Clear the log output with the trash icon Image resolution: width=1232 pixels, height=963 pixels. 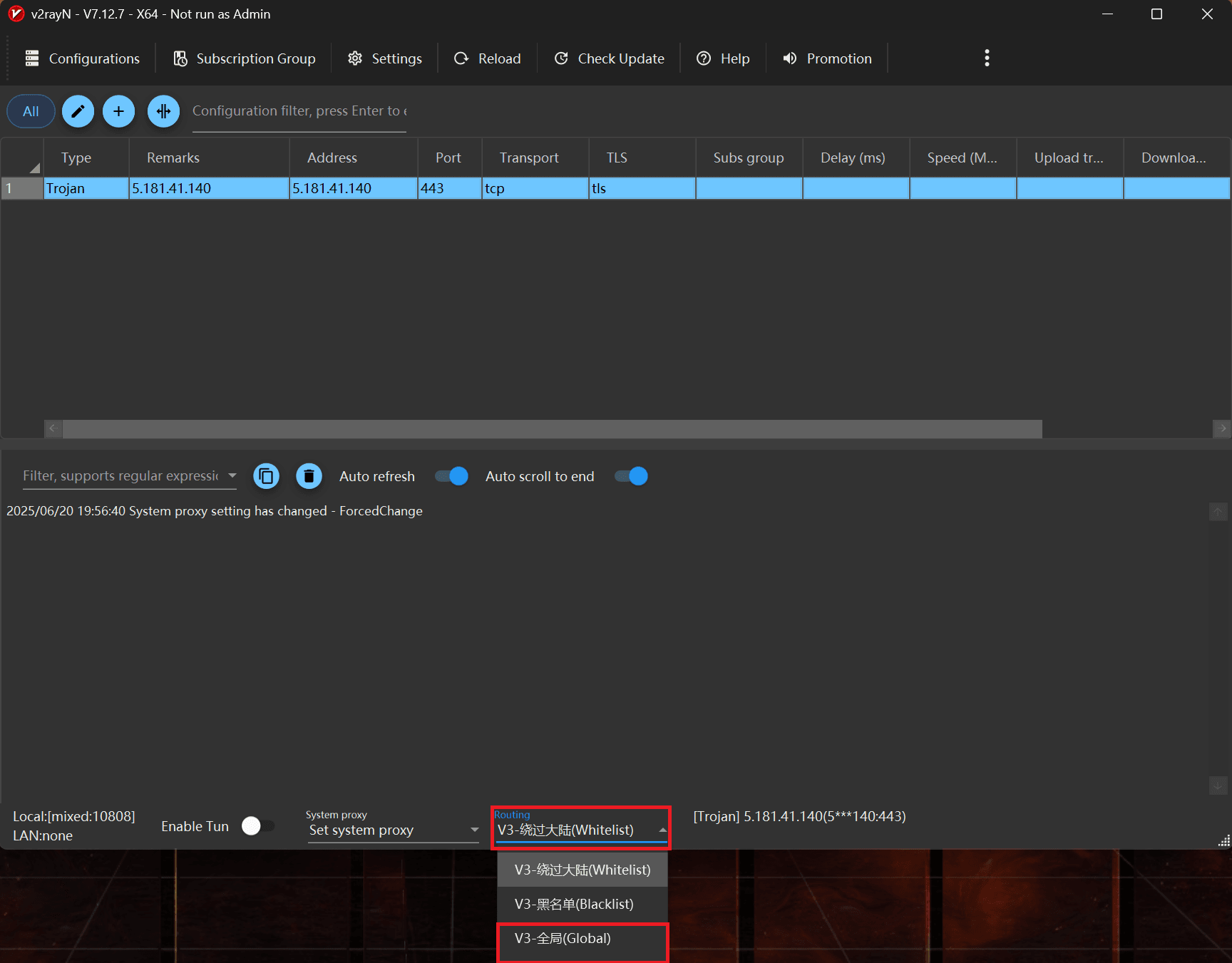pyautogui.click(x=309, y=476)
